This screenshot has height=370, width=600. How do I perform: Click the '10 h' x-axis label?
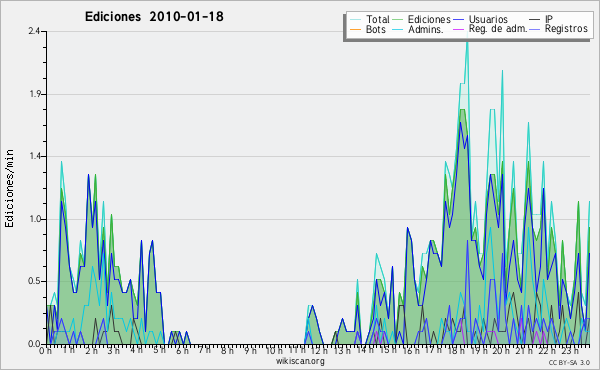[274, 351]
